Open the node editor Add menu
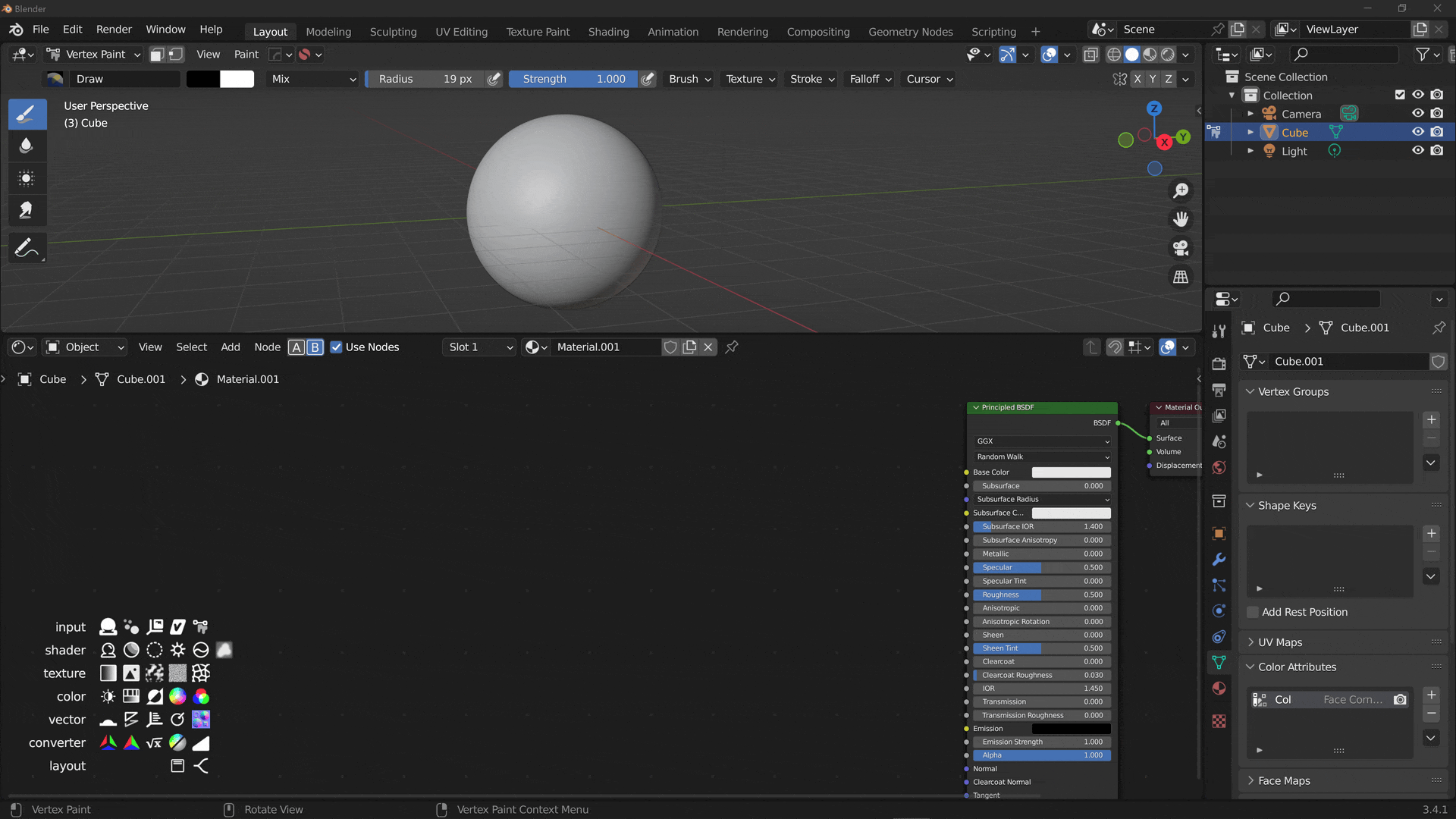The height and width of the screenshot is (819, 1456). pyautogui.click(x=230, y=347)
